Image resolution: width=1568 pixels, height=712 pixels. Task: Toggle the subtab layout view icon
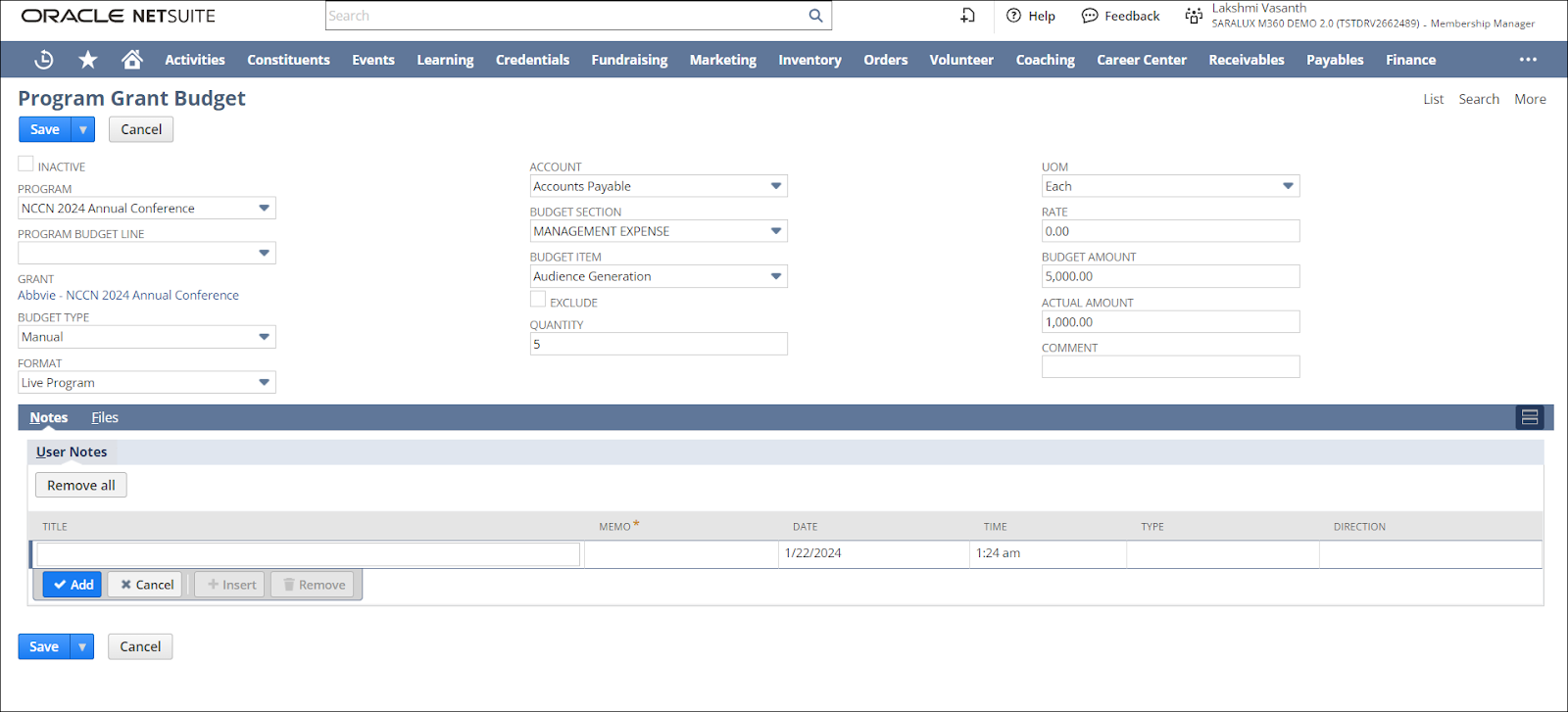[x=1529, y=417]
